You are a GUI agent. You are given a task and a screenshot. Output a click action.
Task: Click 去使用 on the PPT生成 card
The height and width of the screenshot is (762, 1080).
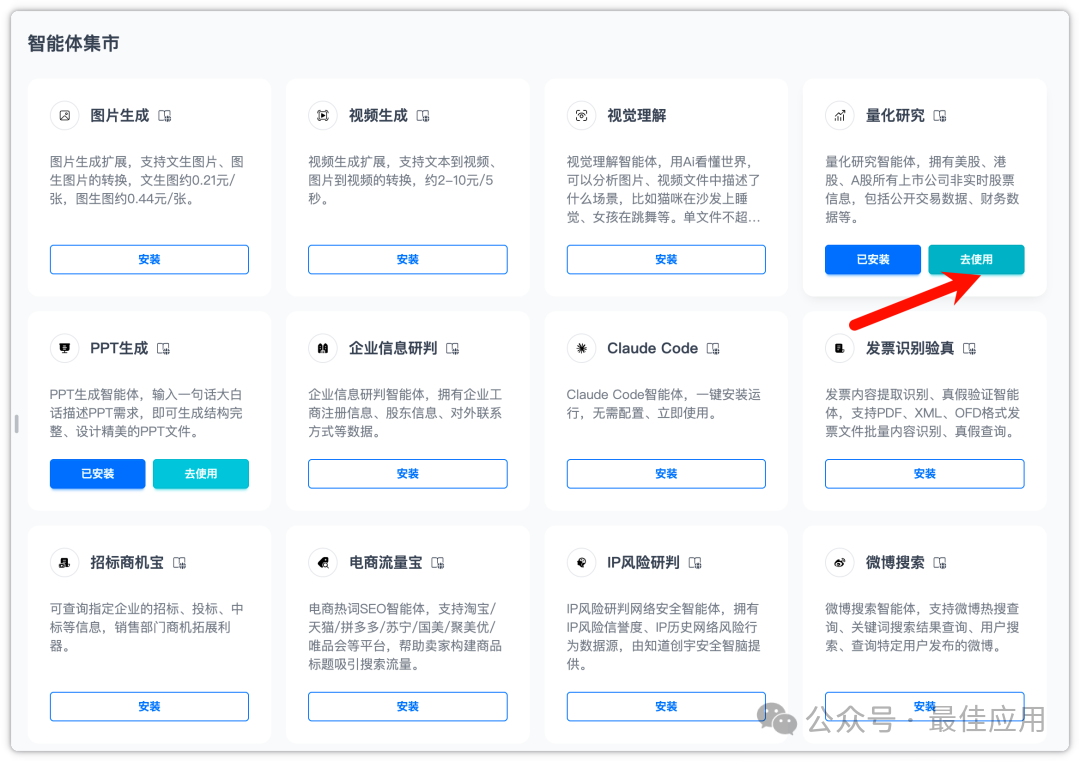[x=201, y=474]
